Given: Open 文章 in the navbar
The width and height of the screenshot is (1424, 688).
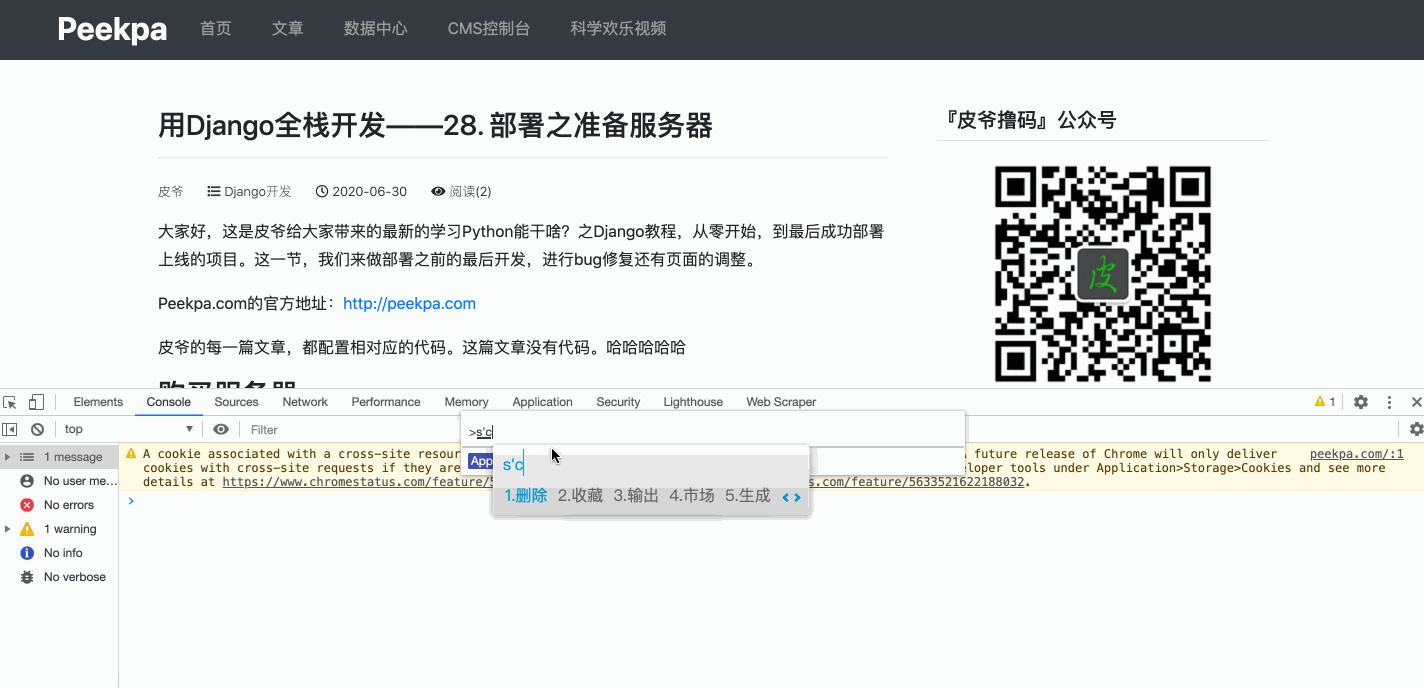Looking at the screenshot, I should tap(288, 29).
